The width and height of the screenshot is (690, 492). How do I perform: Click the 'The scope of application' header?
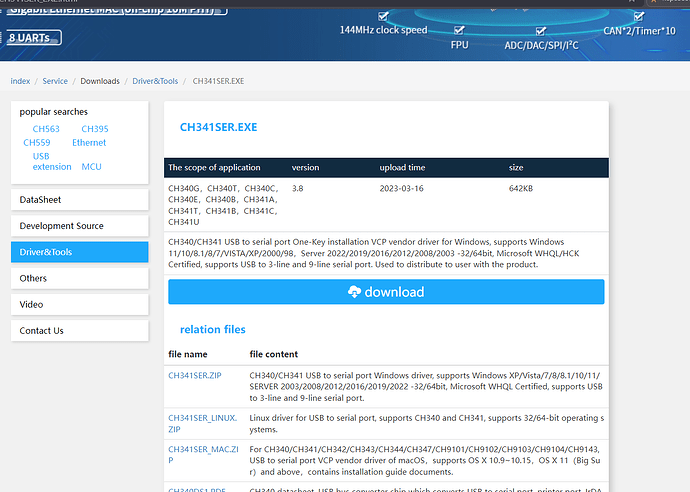[x=214, y=168]
